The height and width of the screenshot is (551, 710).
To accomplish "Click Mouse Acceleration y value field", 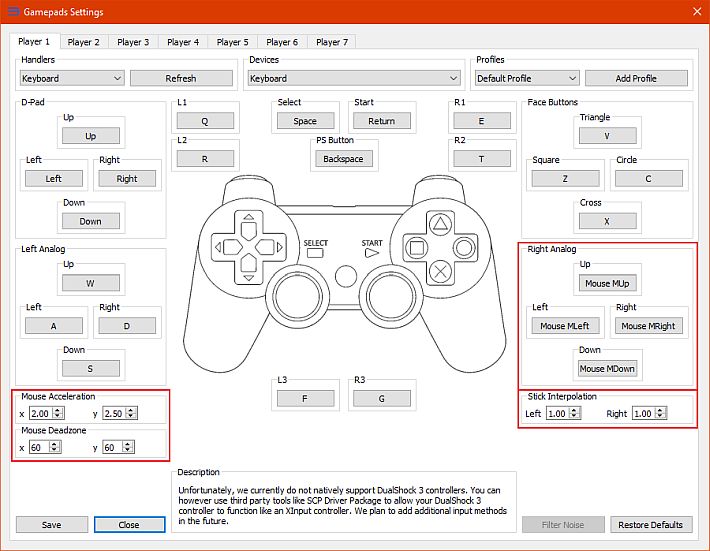I will tap(115, 413).
